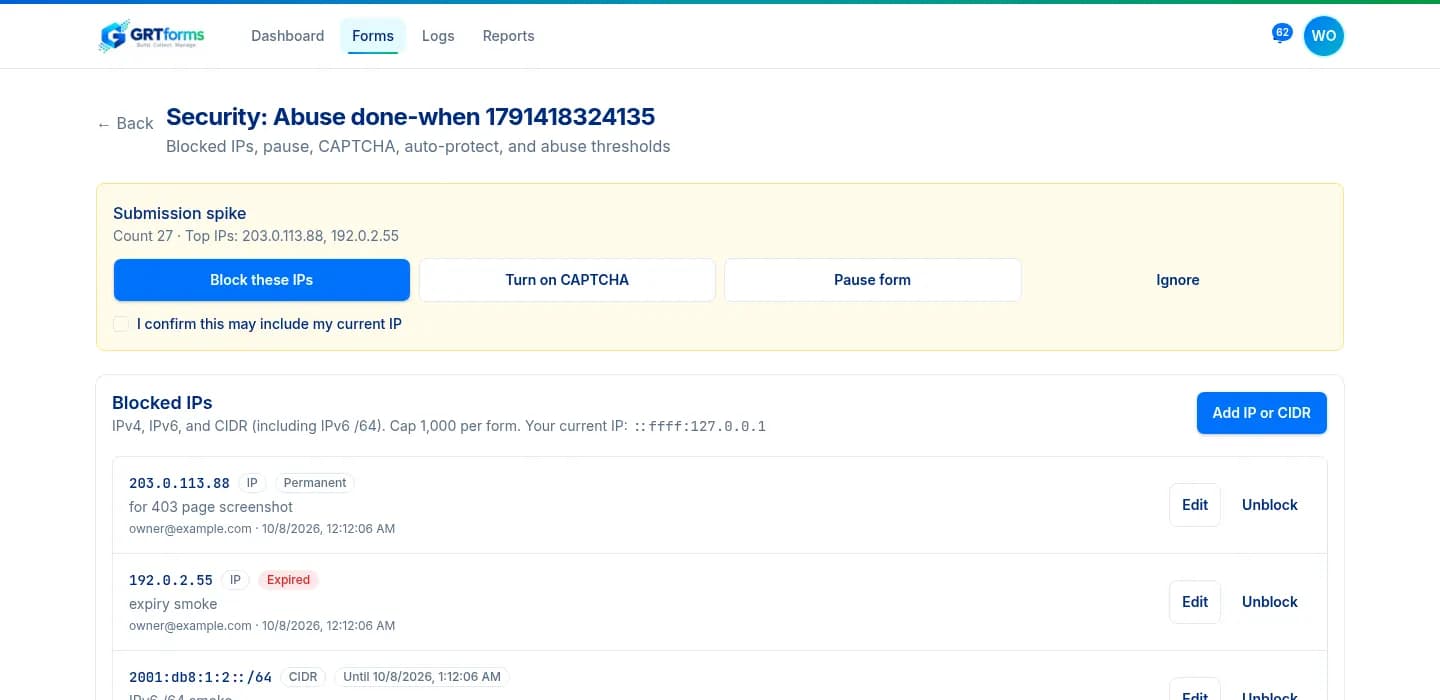Open the notifications icon with 62 badge

1281,34
